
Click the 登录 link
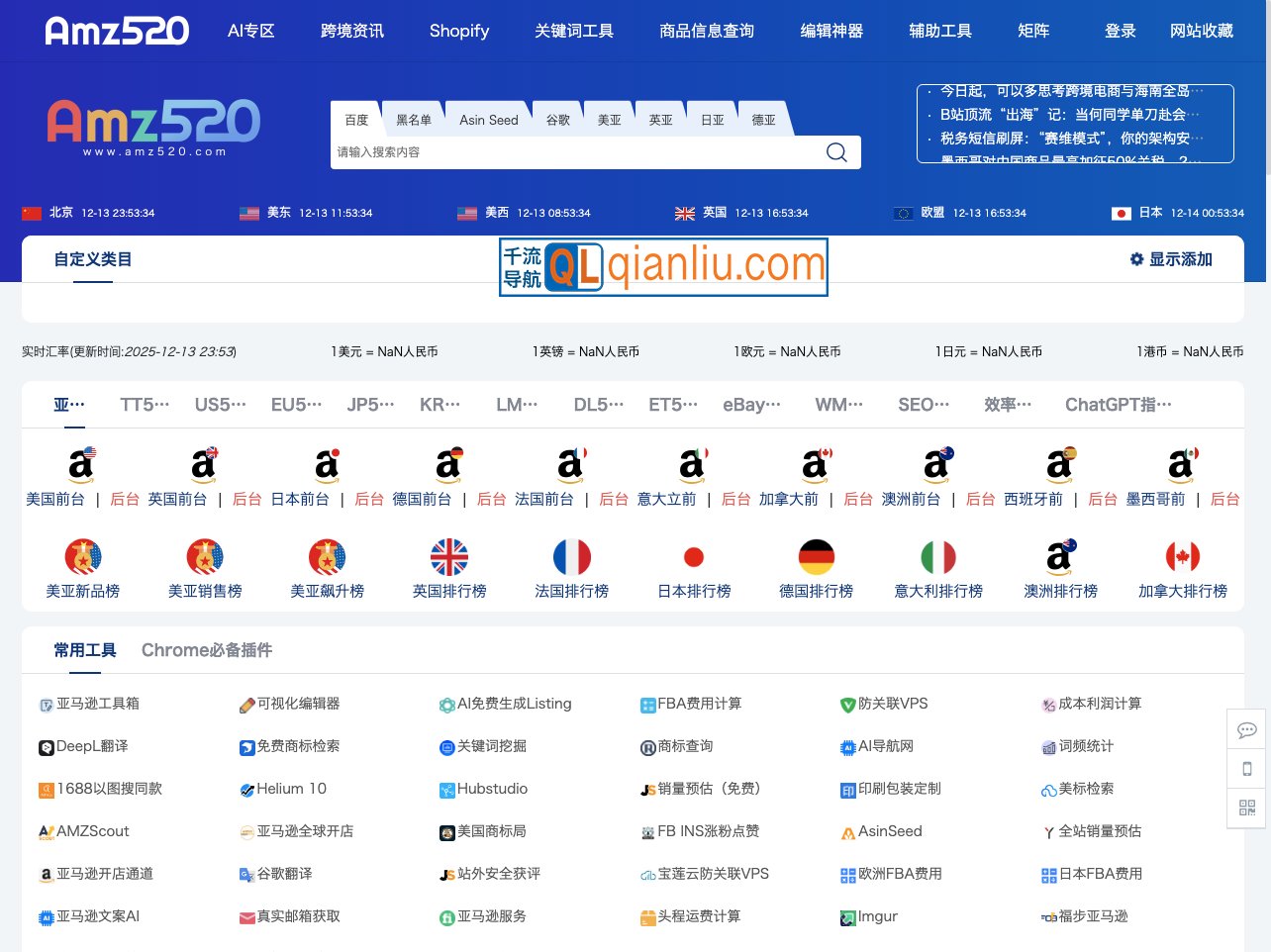[x=1120, y=31]
